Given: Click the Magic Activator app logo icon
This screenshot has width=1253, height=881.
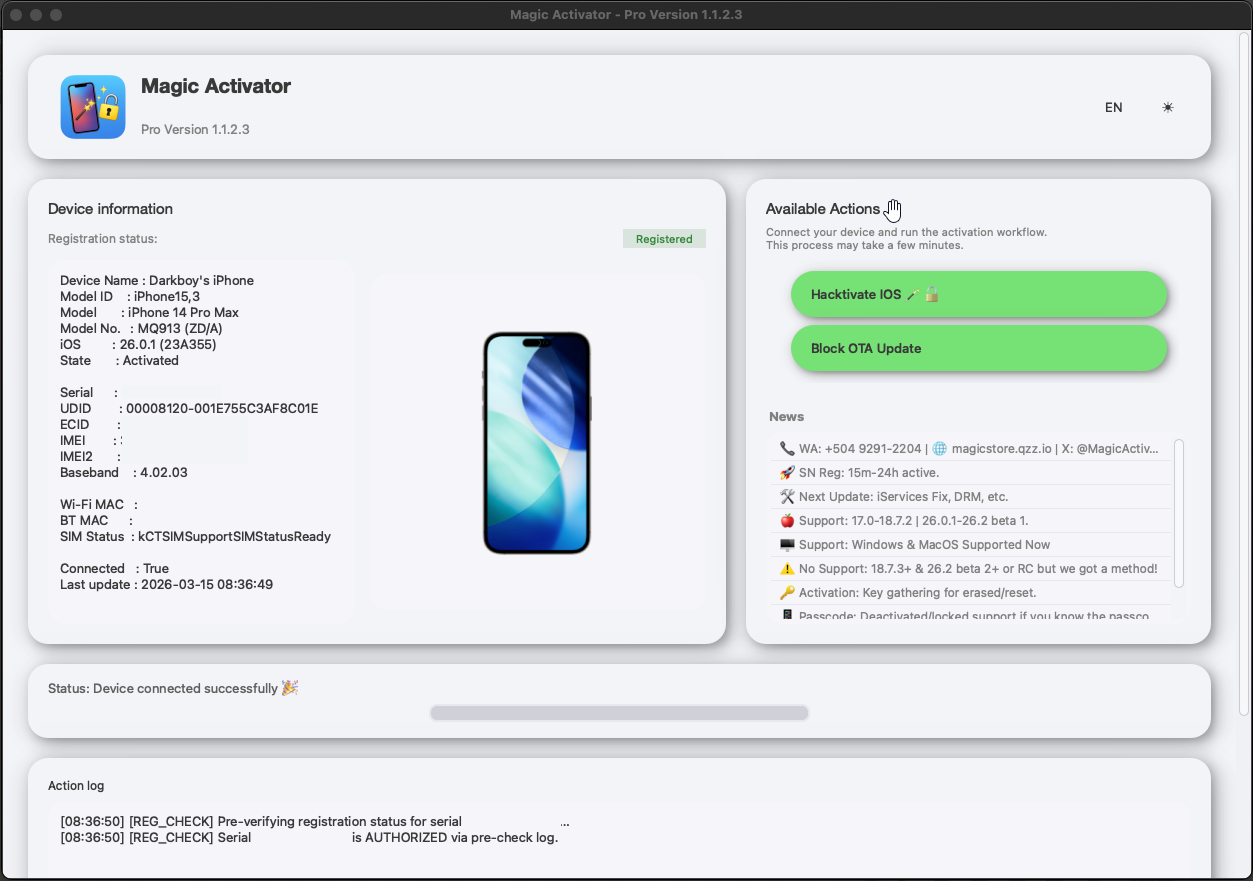Looking at the screenshot, I should point(92,106).
